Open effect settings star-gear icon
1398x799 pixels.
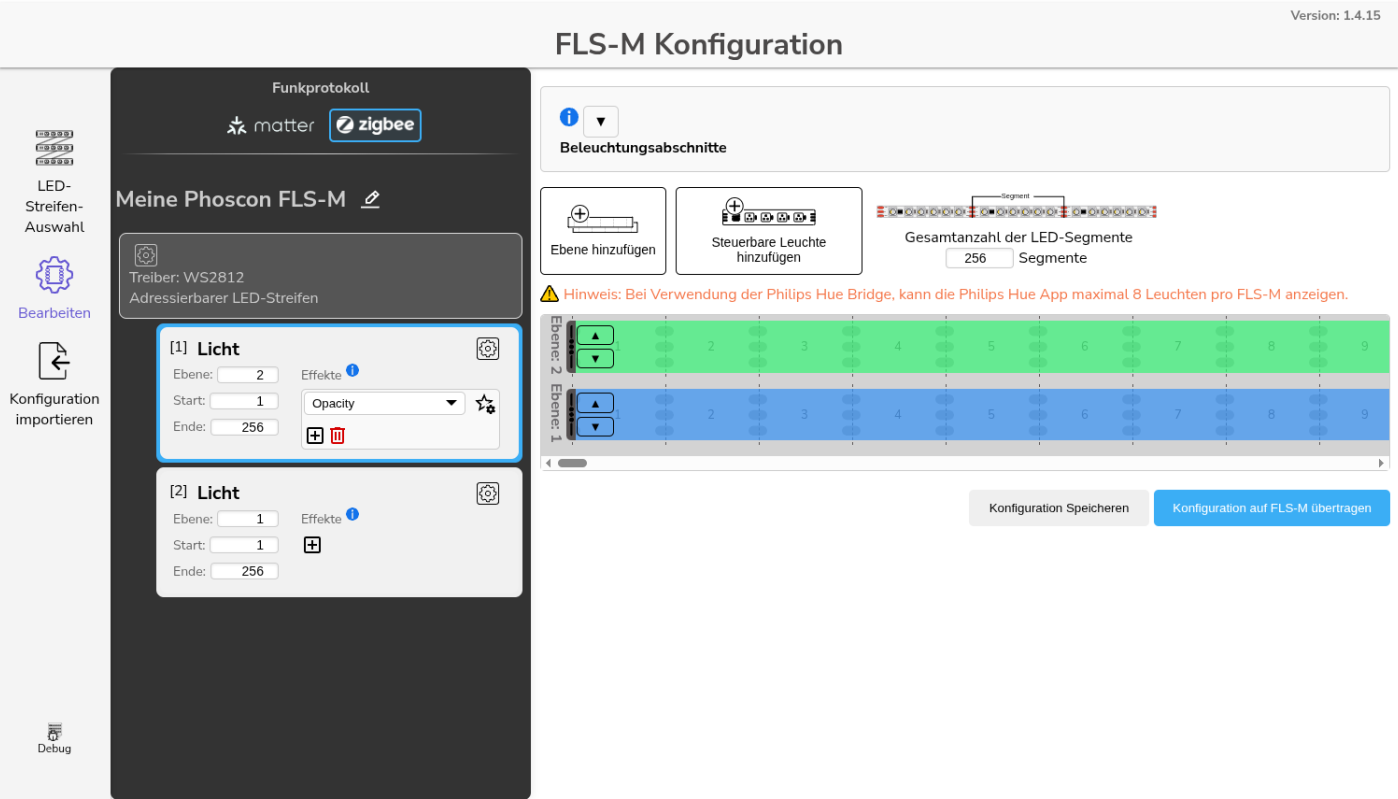point(485,404)
